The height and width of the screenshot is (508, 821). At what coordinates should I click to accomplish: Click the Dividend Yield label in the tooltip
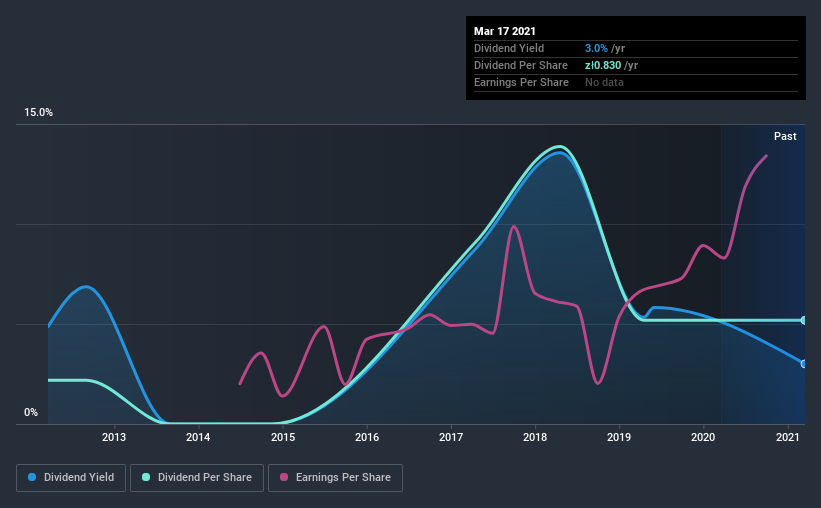pyautogui.click(x=509, y=48)
